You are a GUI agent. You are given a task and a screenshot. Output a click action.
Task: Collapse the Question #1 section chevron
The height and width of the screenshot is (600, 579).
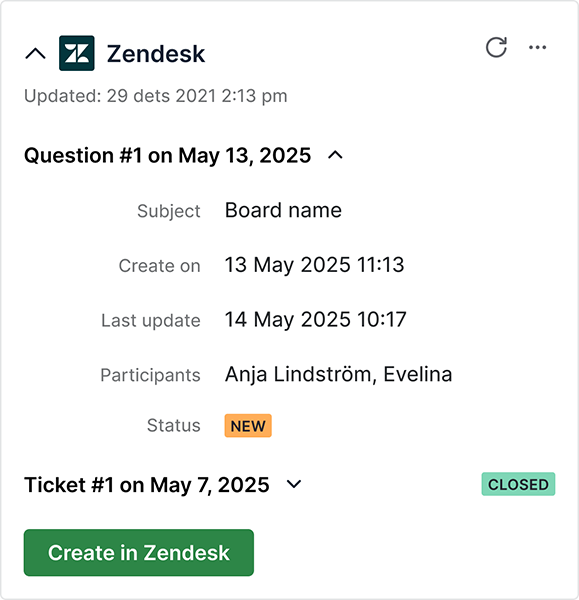[x=335, y=155]
